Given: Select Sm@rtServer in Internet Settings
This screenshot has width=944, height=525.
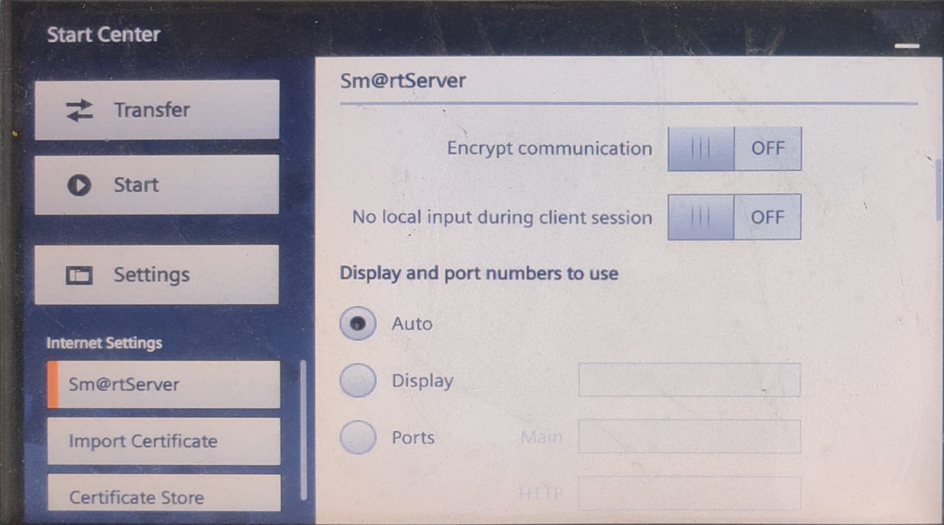Looking at the screenshot, I should (164, 384).
